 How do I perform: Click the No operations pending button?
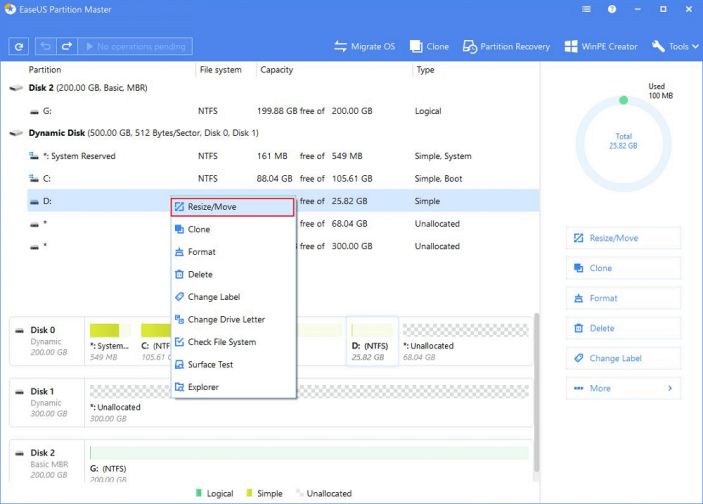(135, 46)
